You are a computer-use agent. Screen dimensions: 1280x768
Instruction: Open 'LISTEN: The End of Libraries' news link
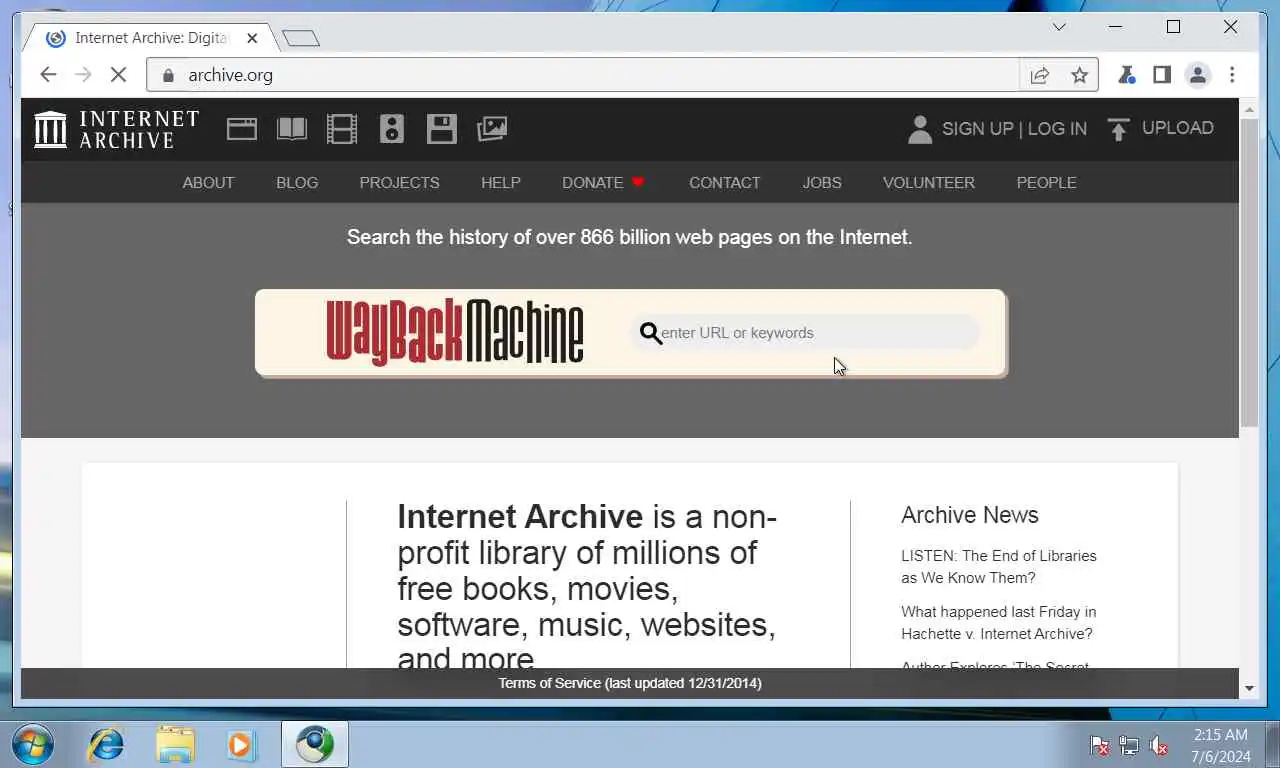click(999, 567)
